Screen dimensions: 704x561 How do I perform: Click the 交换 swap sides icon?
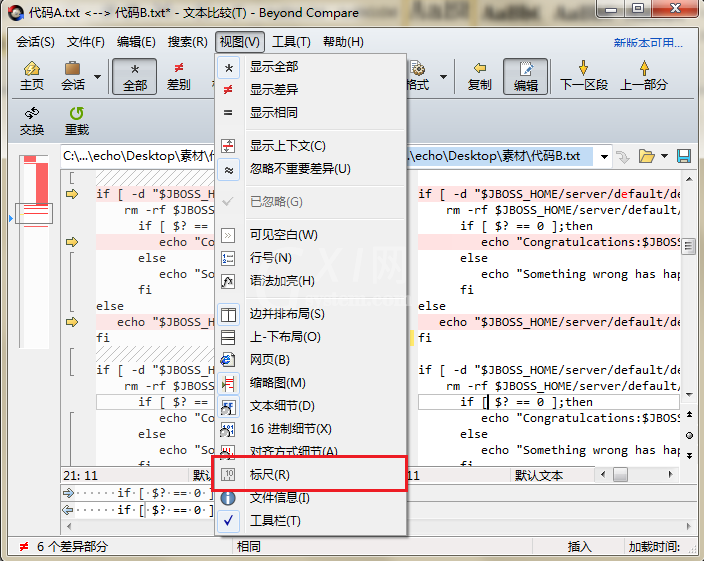(32, 121)
